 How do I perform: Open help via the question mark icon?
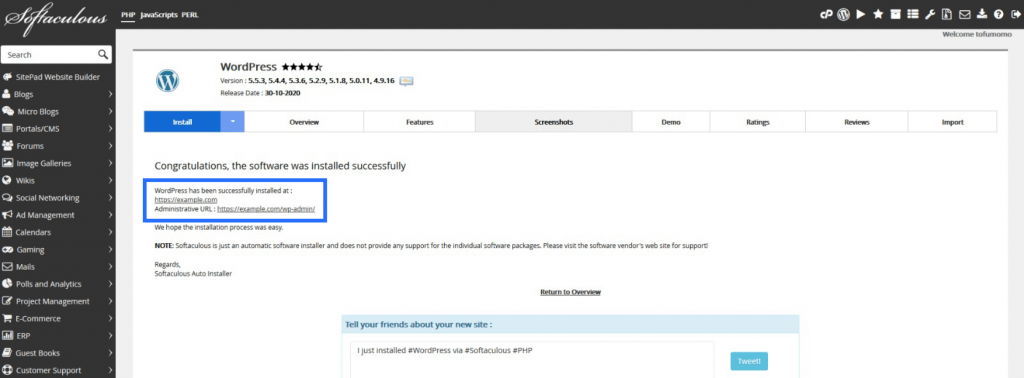pyautogui.click(x=999, y=14)
